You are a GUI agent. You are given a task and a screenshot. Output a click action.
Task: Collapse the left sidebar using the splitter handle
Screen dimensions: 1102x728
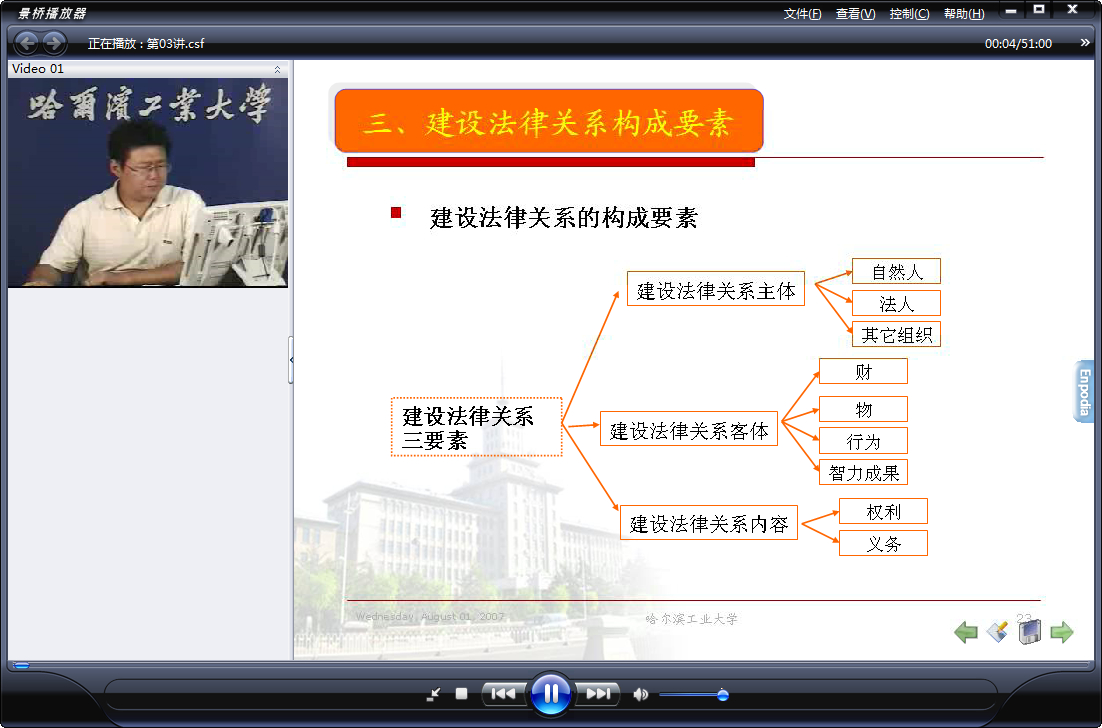pos(291,360)
